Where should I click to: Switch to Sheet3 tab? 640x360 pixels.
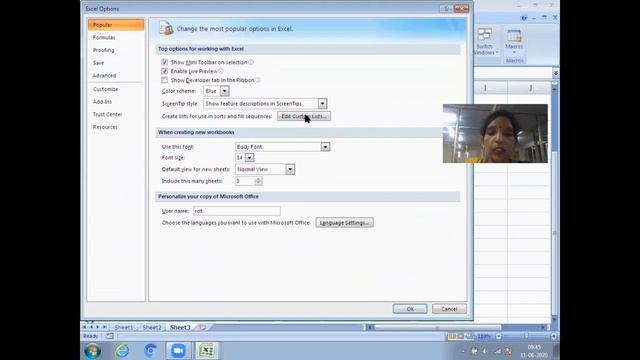[180, 327]
